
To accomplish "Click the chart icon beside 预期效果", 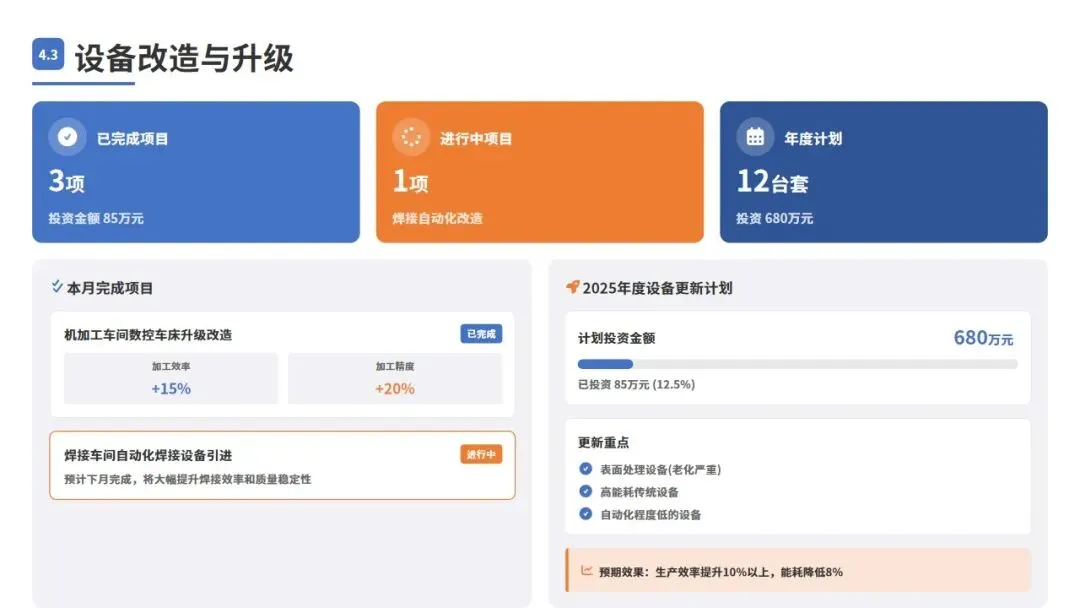I will pyautogui.click(x=587, y=570).
